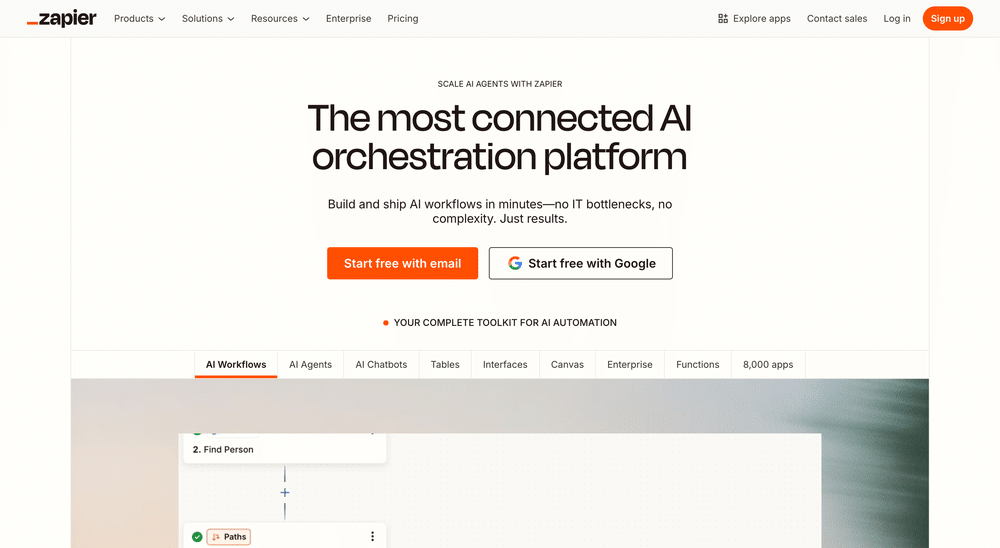The image size is (1000, 548).
Task: Select the Enterprise tab below toolkit heading
Action: point(629,364)
